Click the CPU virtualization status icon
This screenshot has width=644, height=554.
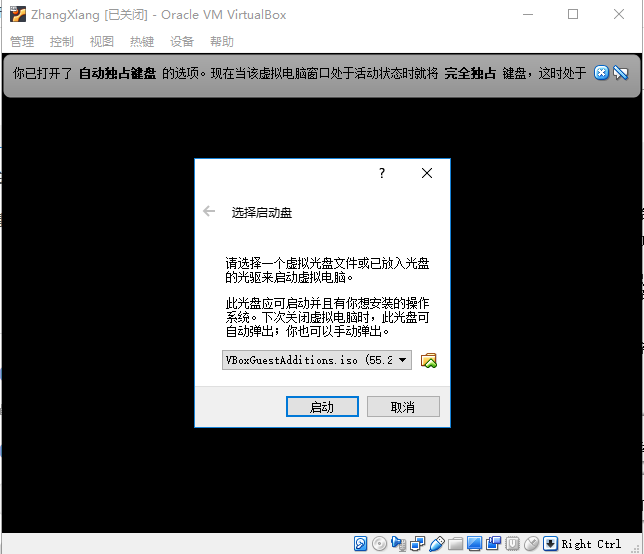512,543
